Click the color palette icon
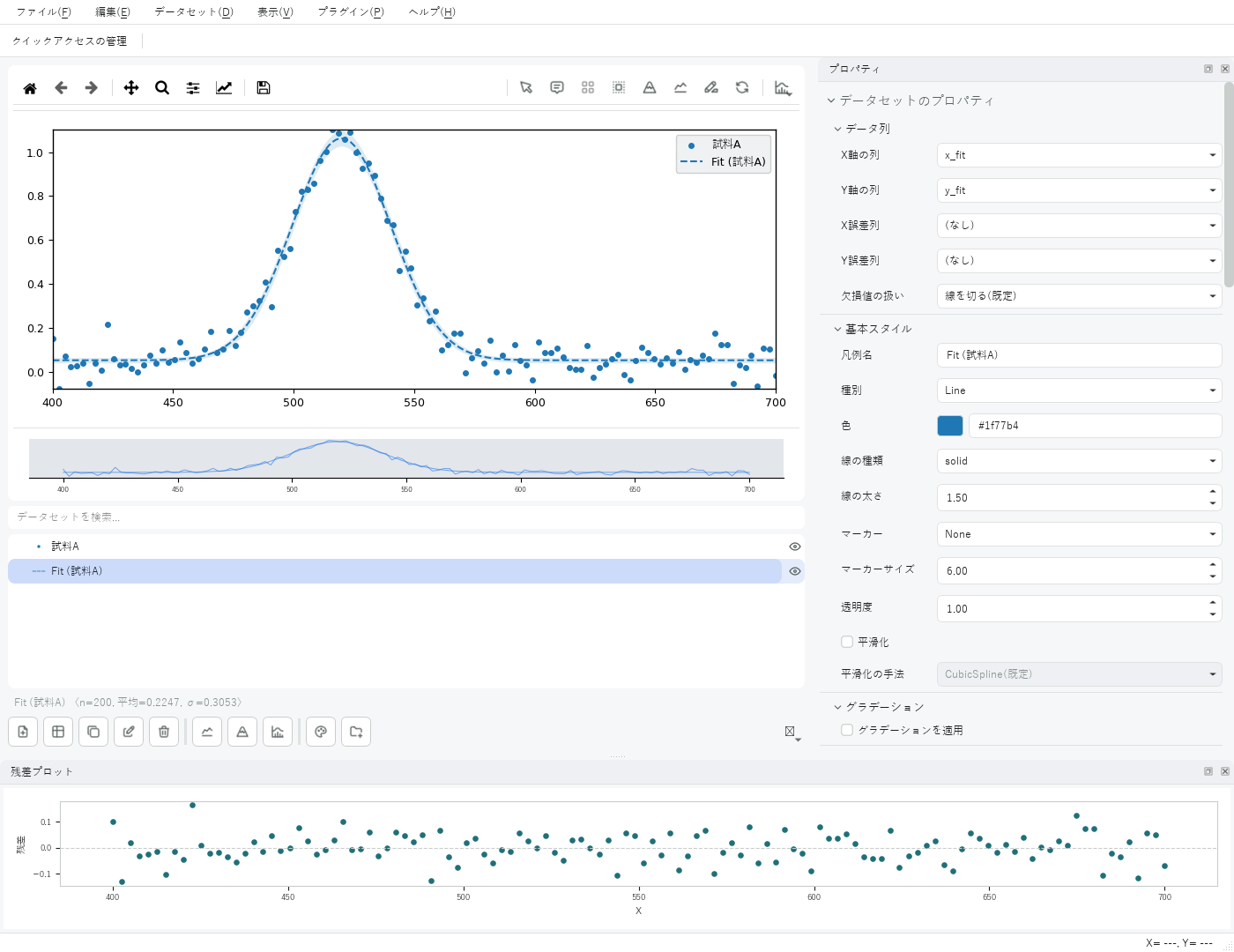The height and width of the screenshot is (952, 1234). click(321, 732)
